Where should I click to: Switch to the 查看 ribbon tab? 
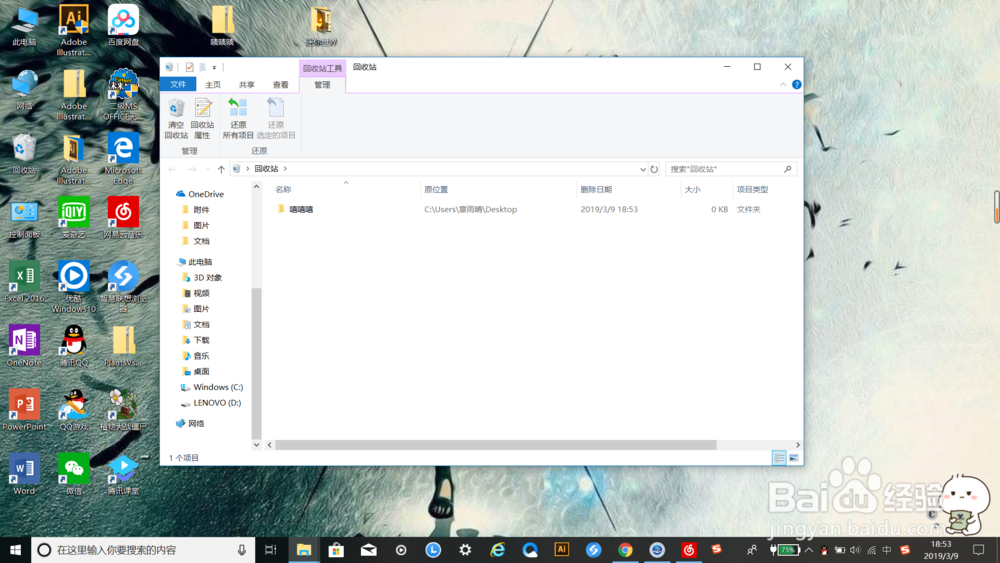[x=281, y=85]
